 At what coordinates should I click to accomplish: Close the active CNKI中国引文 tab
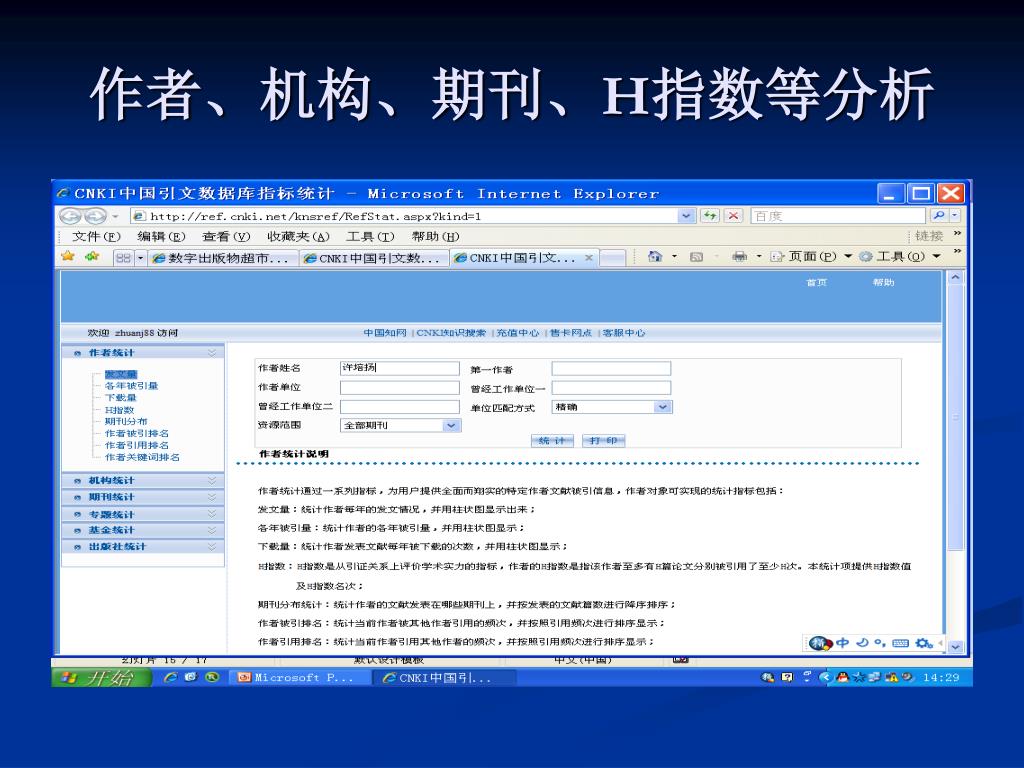point(588,258)
